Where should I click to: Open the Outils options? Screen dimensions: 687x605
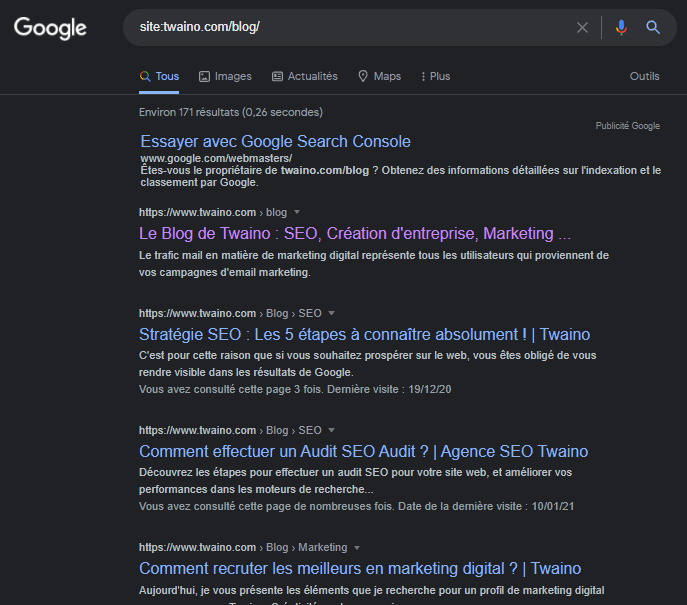point(644,76)
